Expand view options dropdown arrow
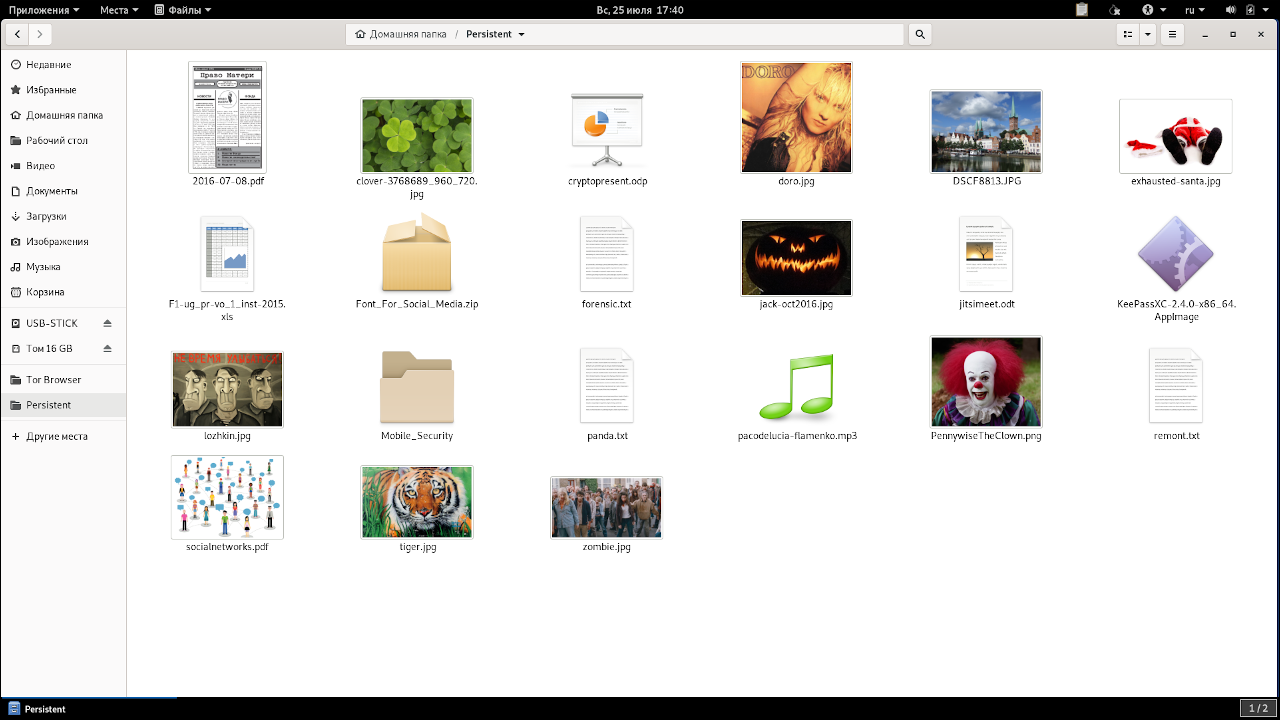The width and height of the screenshot is (1280, 720). [x=1148, y=34]
